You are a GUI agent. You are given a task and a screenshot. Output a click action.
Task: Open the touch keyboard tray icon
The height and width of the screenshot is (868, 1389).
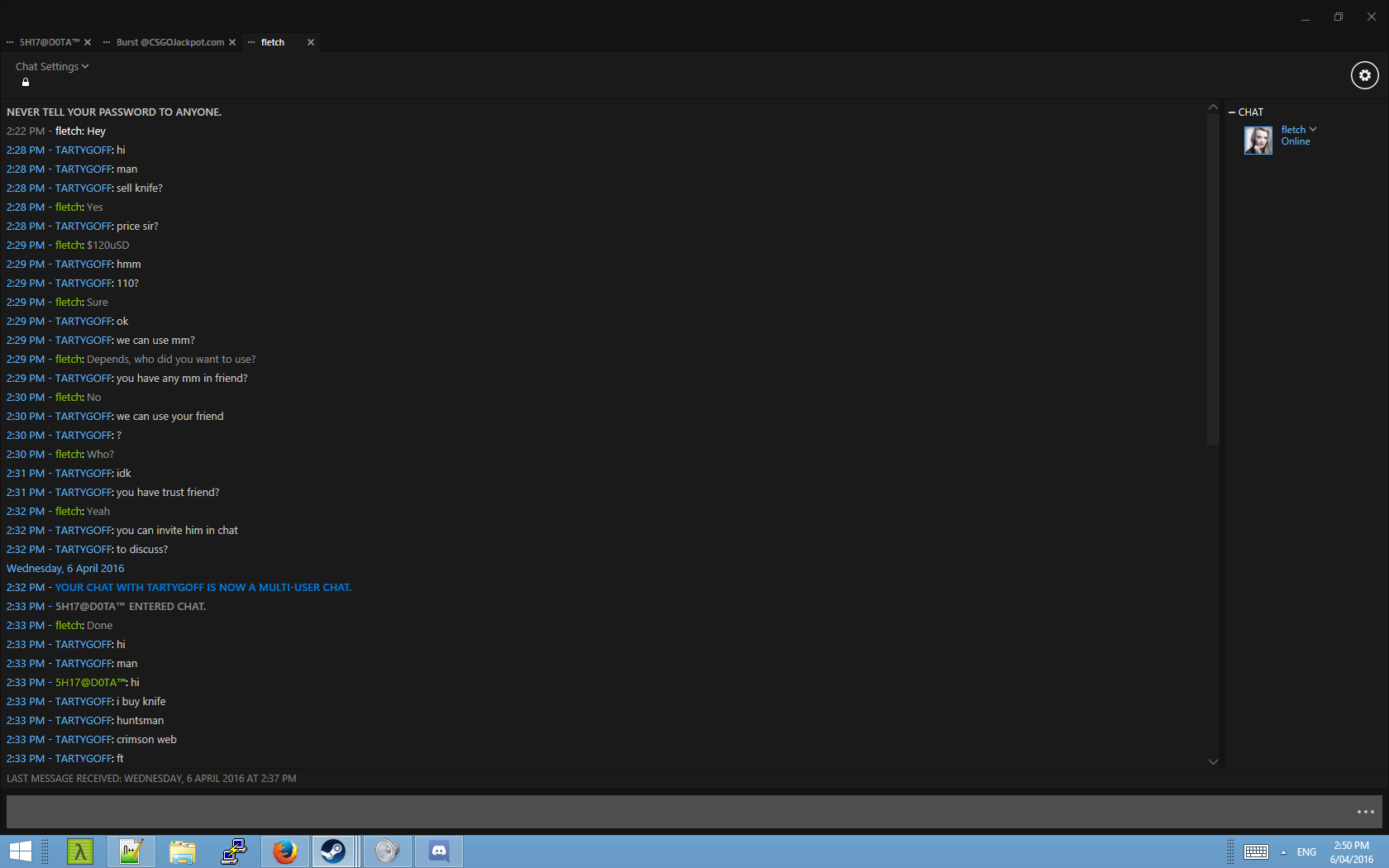[1256, 852]
